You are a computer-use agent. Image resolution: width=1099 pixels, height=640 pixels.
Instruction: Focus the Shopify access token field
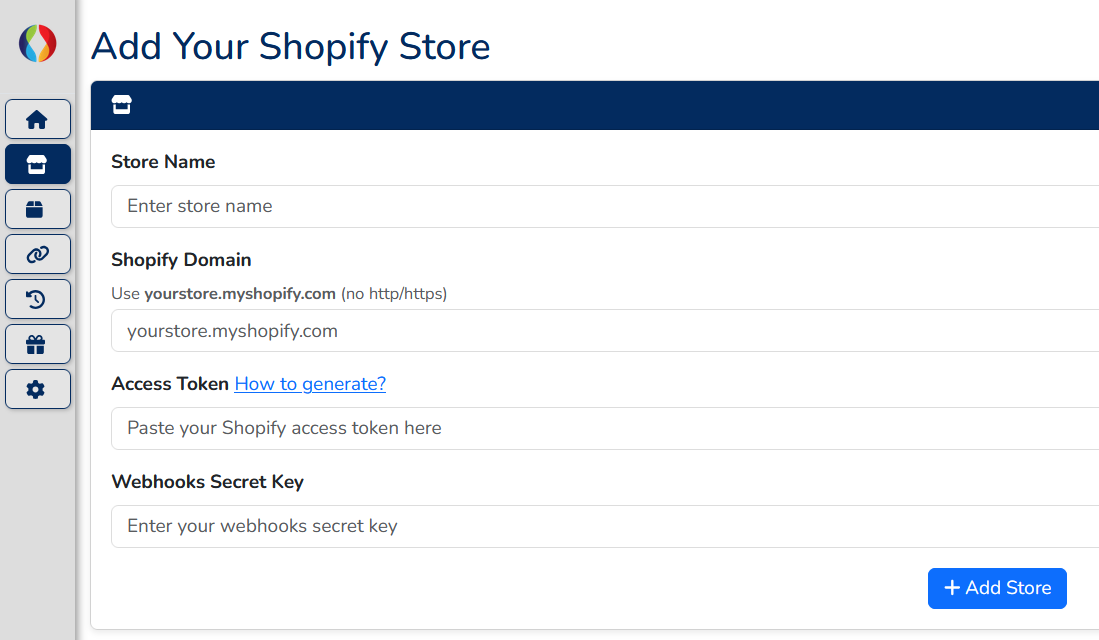[605, 428]
